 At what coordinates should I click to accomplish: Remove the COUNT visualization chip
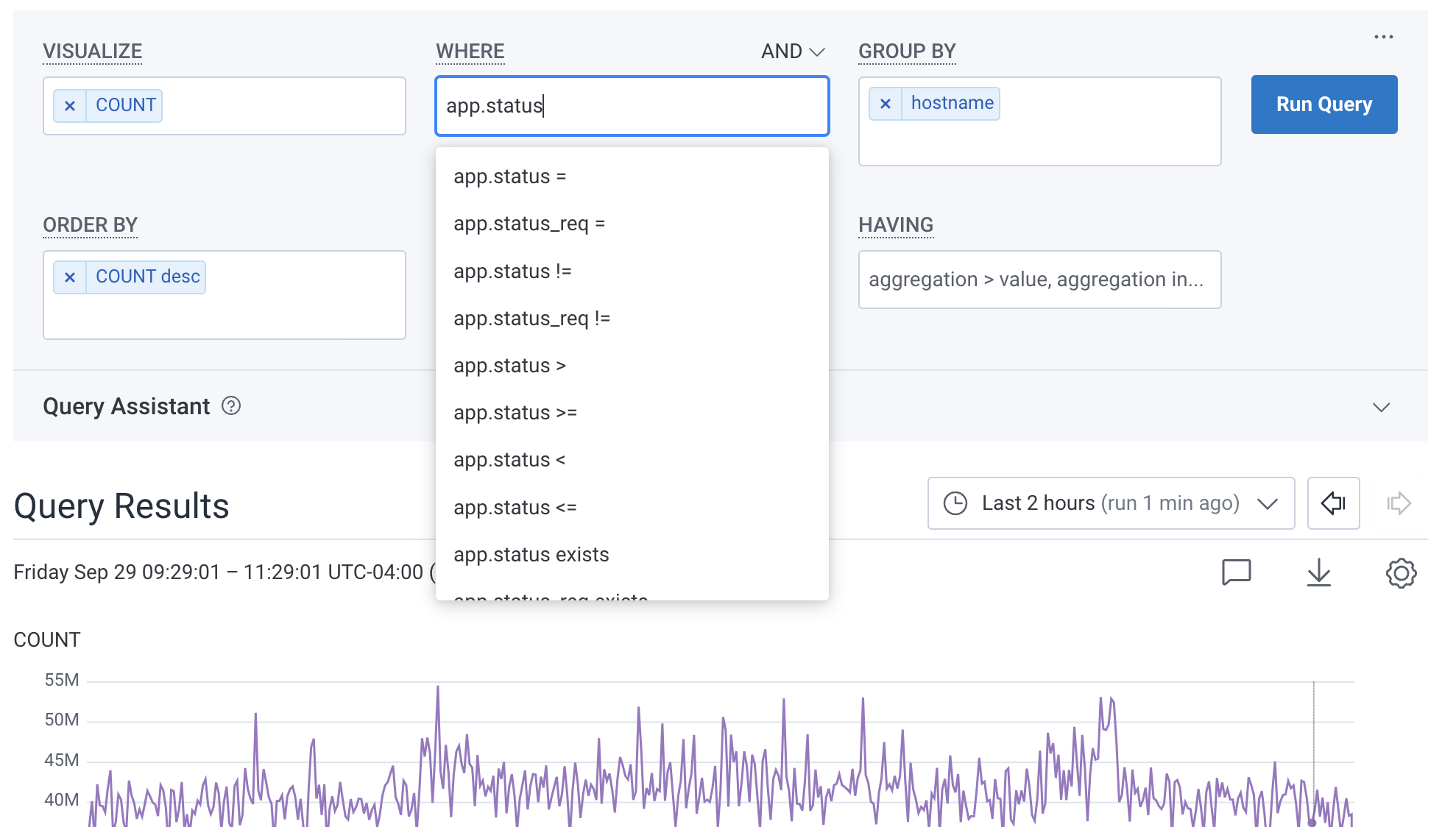[x=70, y=105]
